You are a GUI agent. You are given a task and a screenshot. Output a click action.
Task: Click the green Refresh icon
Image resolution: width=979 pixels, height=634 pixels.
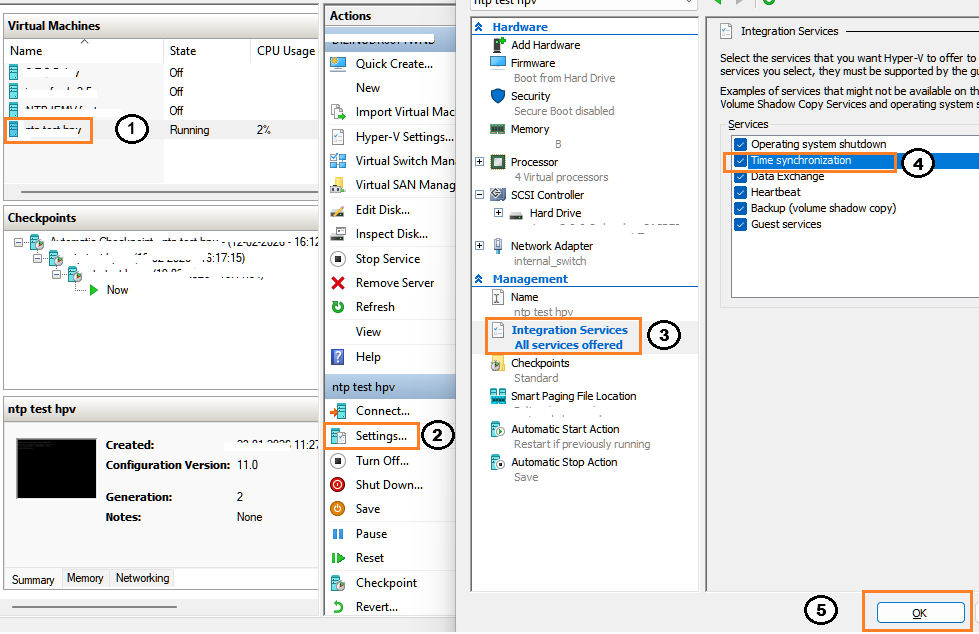[338, 307]
